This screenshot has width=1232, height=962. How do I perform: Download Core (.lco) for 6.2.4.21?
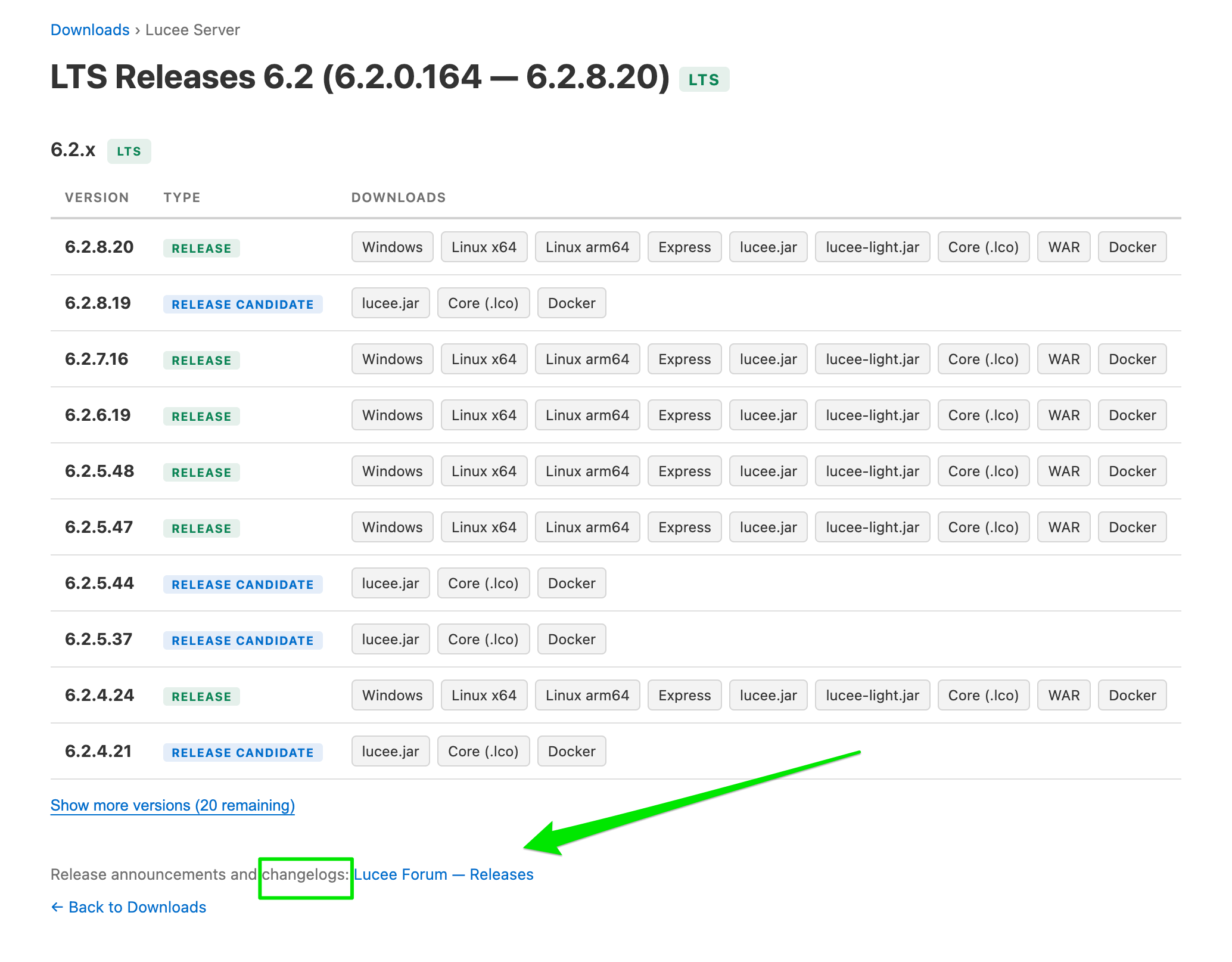[484, 751]
